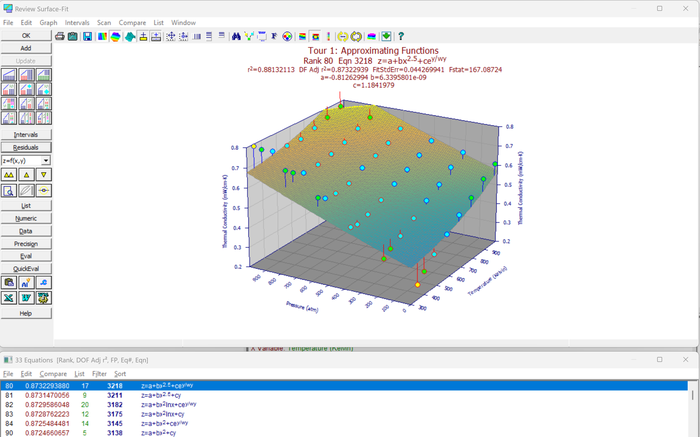
Task: Click the rainbow stripes toolbar icon
Action: 302,37
